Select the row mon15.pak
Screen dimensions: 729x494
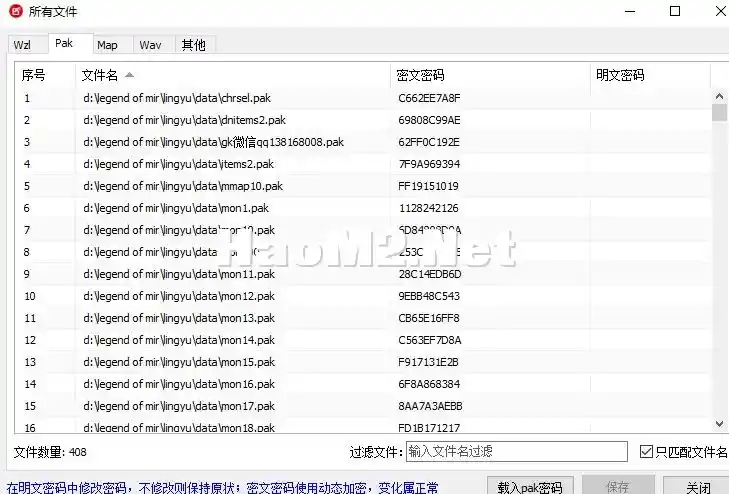point(363,362)
